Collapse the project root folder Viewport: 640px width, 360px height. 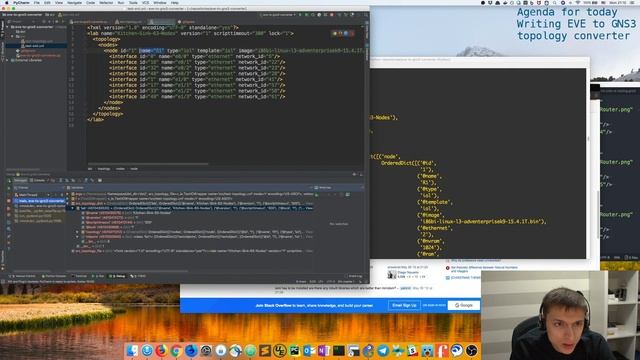[x=7, y=27]
